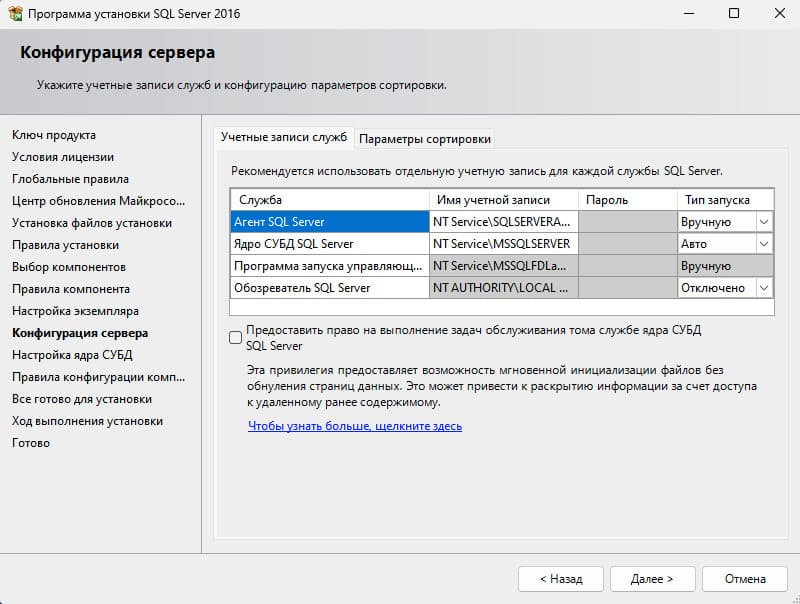This screenshot has height=604, width=800.
Task: Click password field for Ядро СУБД SQL Server
Action: point(628,244)
